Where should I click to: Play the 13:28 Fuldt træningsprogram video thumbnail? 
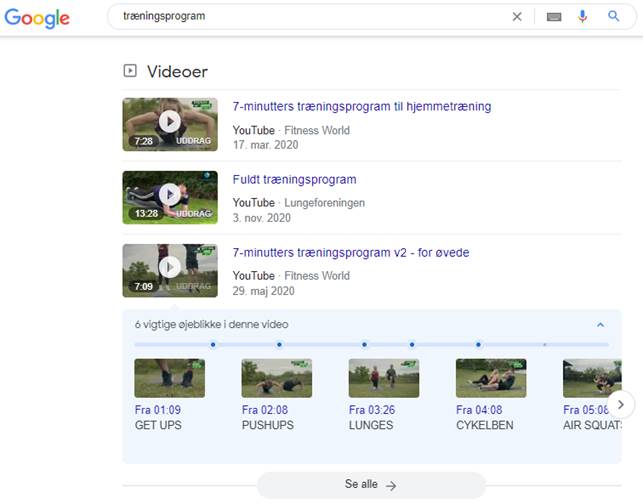click(x=169, y=197)
